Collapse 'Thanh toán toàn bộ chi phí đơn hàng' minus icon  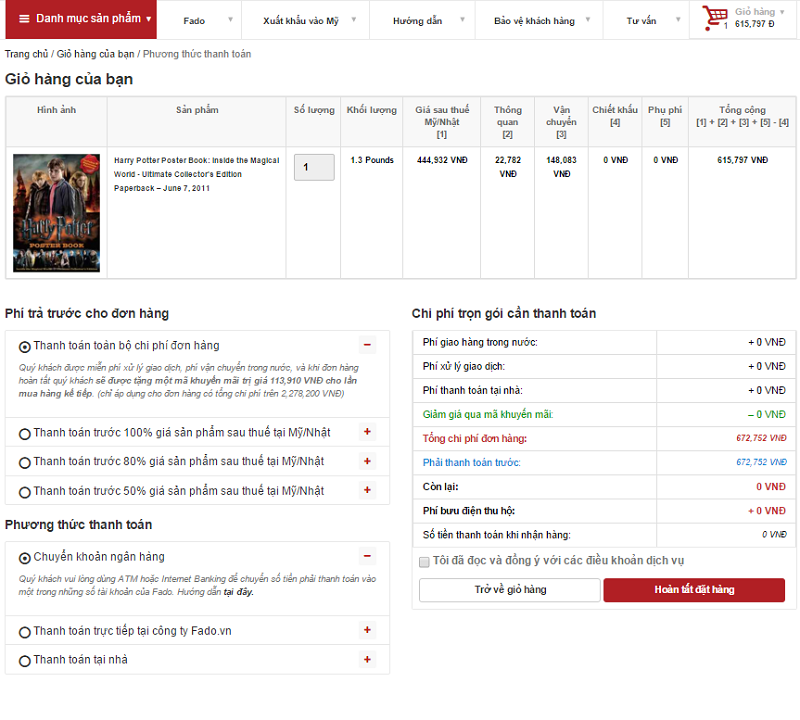[x=367, y=345]
